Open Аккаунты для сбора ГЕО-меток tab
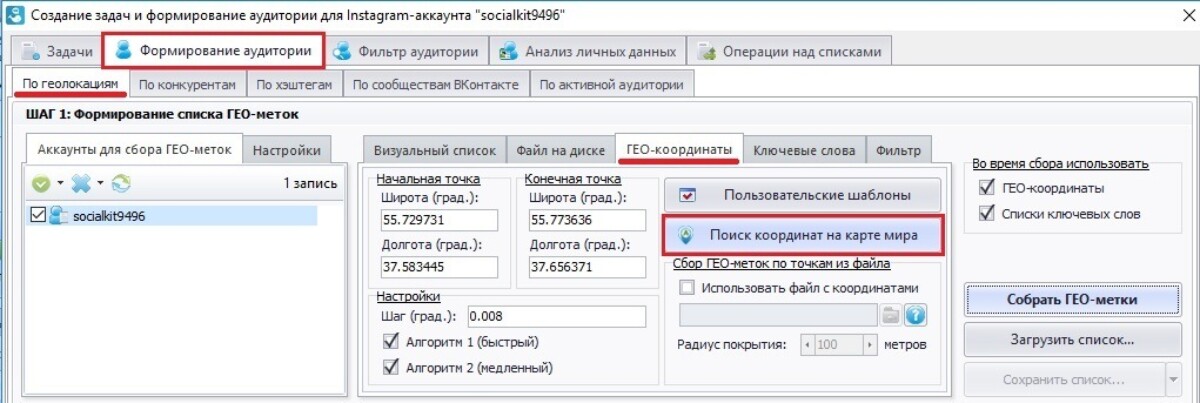Image resolution: width=1200 pixels, height=403 pixels. [x=134, y=149]
